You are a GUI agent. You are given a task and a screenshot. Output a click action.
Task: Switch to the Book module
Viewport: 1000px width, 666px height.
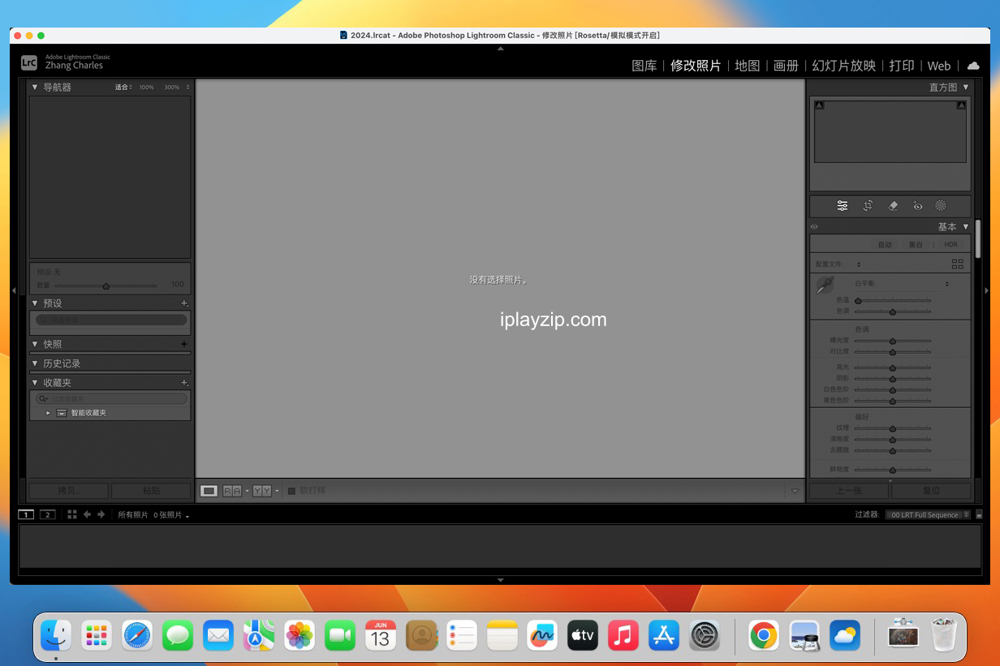pyautogui.click(x=786, y=66)
